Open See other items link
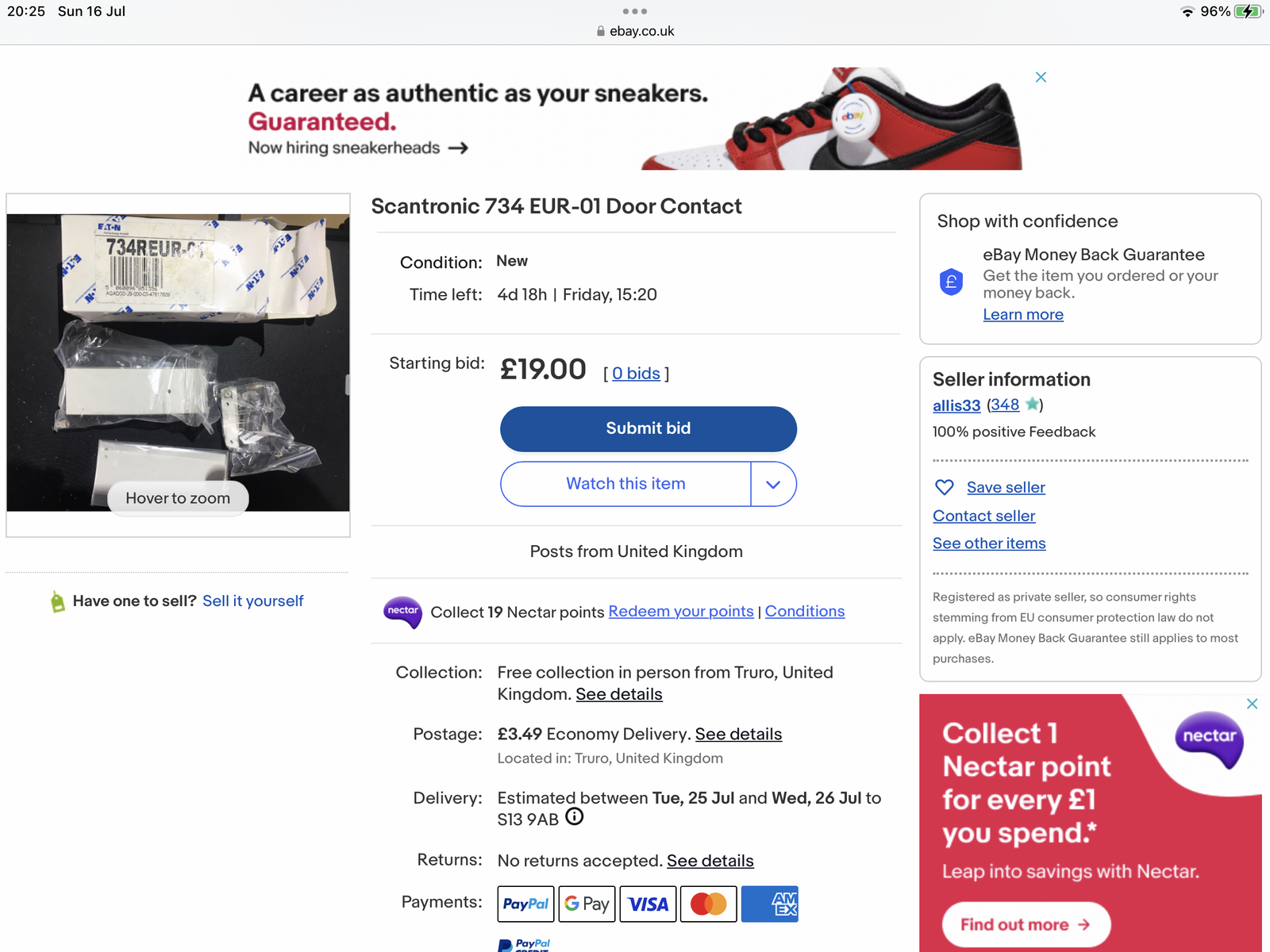This screenshot has height=952, width=1270. coord(989,543)
